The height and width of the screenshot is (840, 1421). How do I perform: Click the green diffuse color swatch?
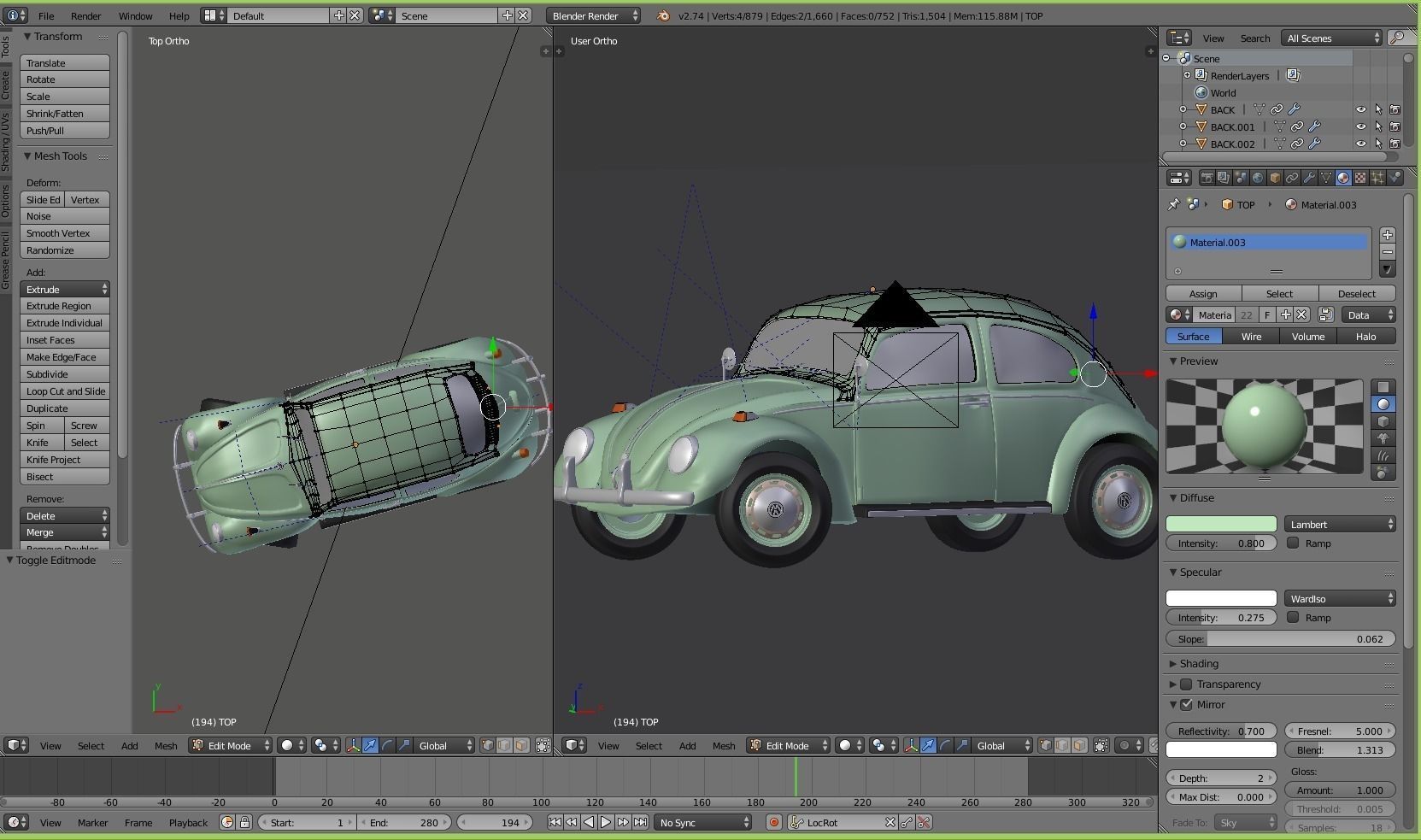point(1221,524)
